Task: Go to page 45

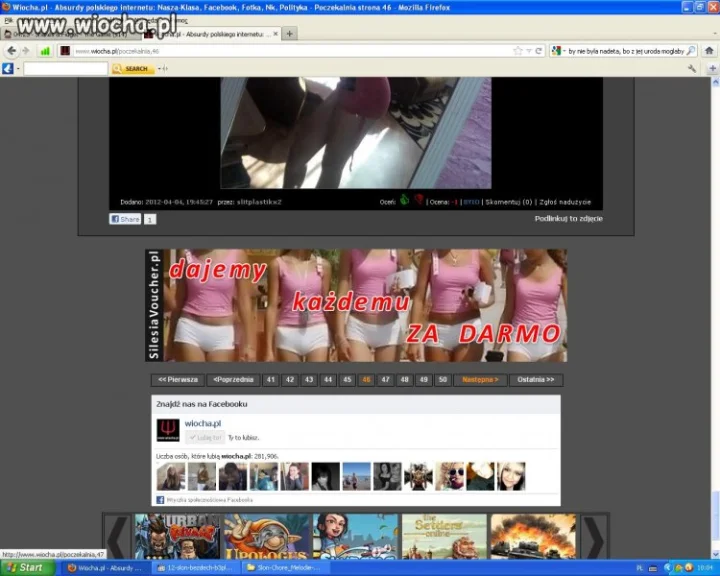Action: pyautogui.click(x=347, y=380)
